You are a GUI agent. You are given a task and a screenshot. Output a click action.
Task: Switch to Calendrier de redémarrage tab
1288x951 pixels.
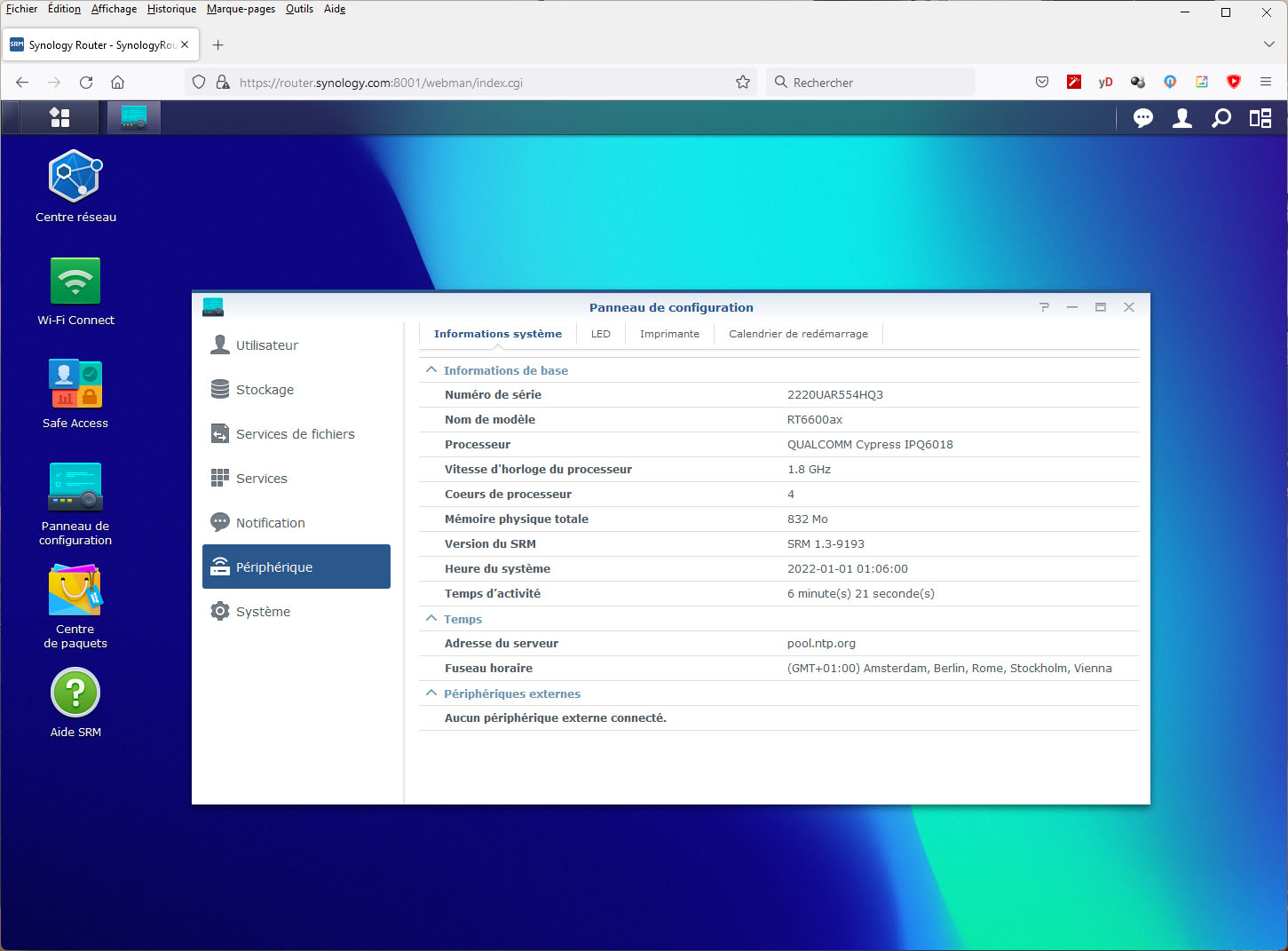point(798,334)
